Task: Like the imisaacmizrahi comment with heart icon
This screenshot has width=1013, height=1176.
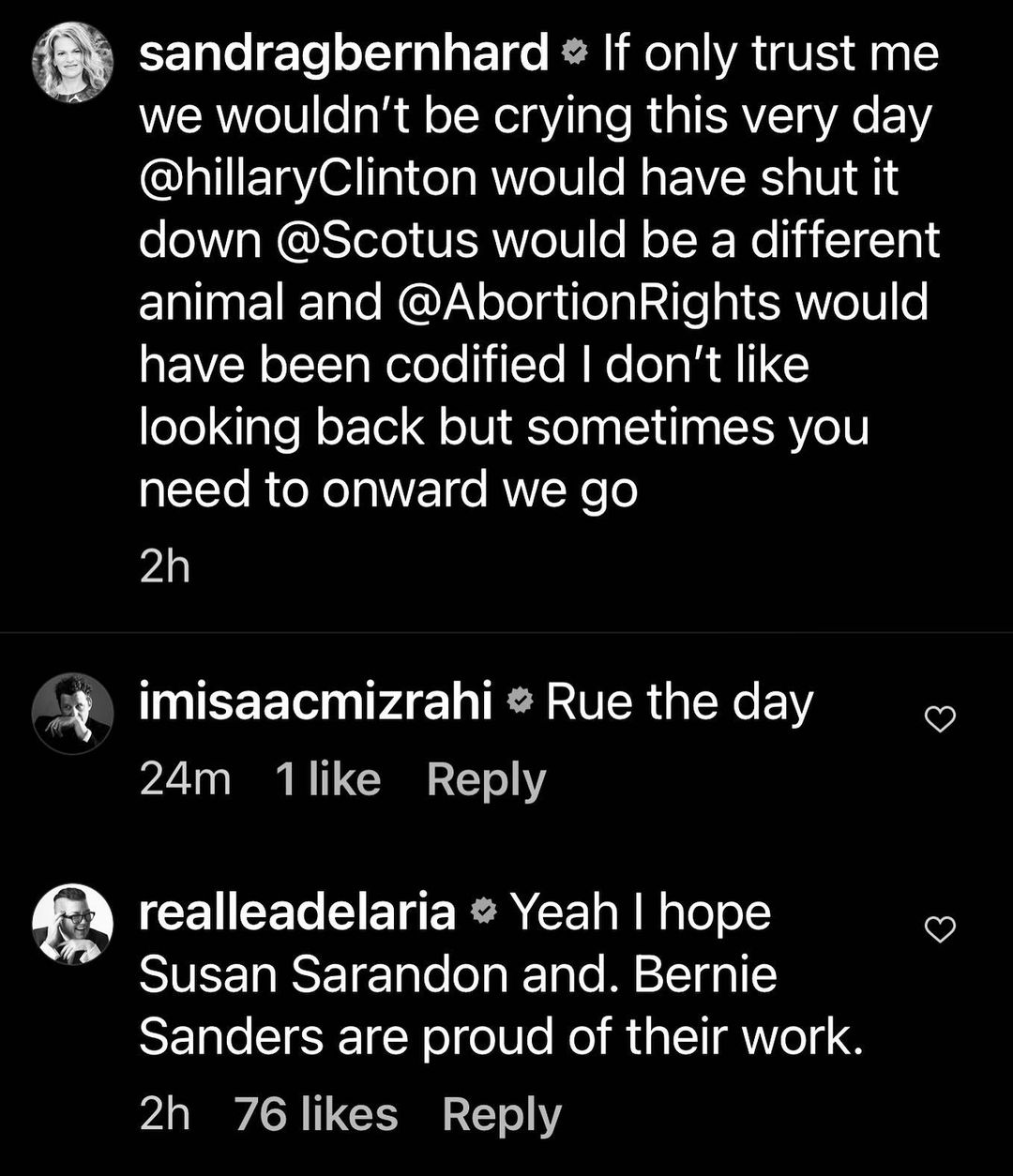Action: [x=940, y=719]
